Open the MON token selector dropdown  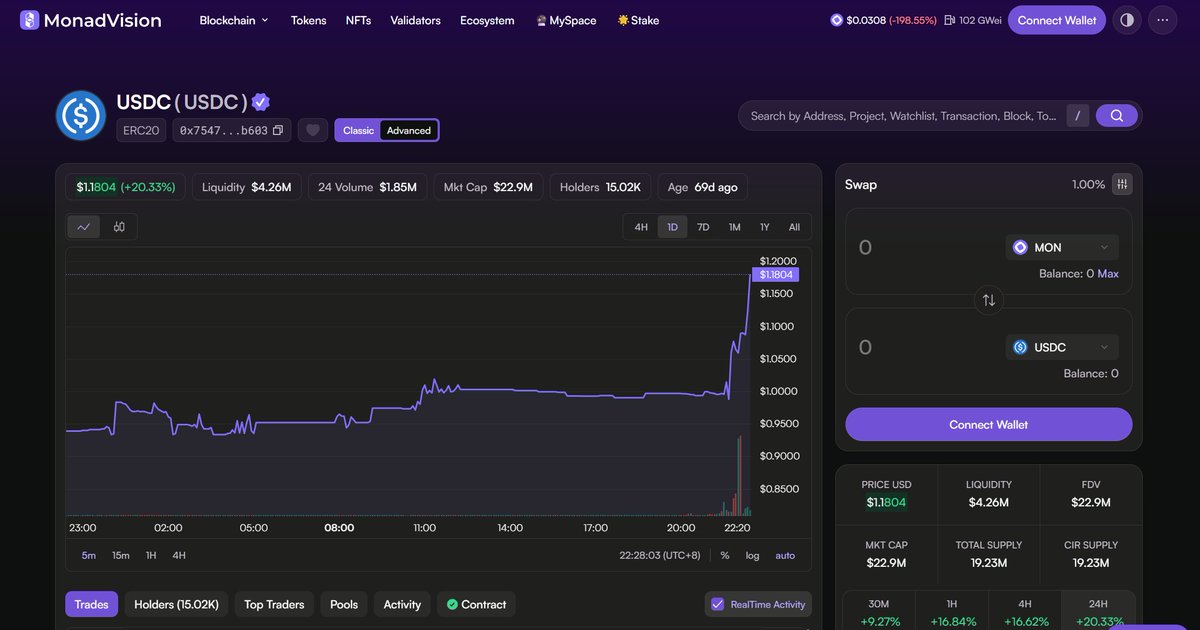pyautogui.click(x=1062, y=247)
